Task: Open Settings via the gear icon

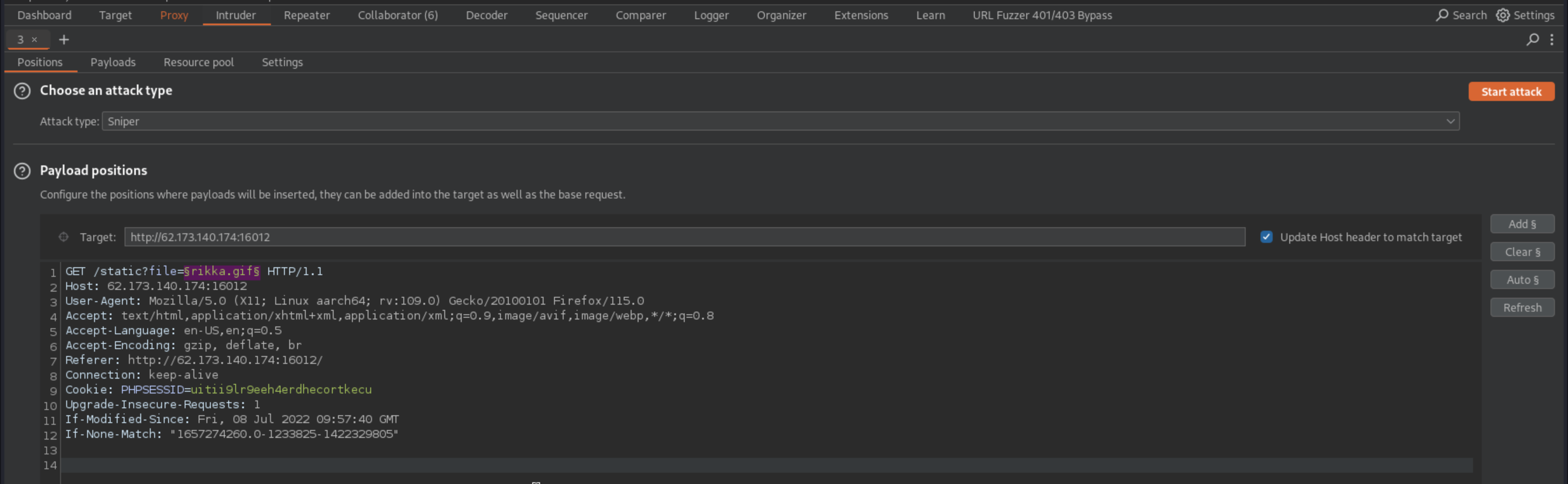Action: 1503,15
